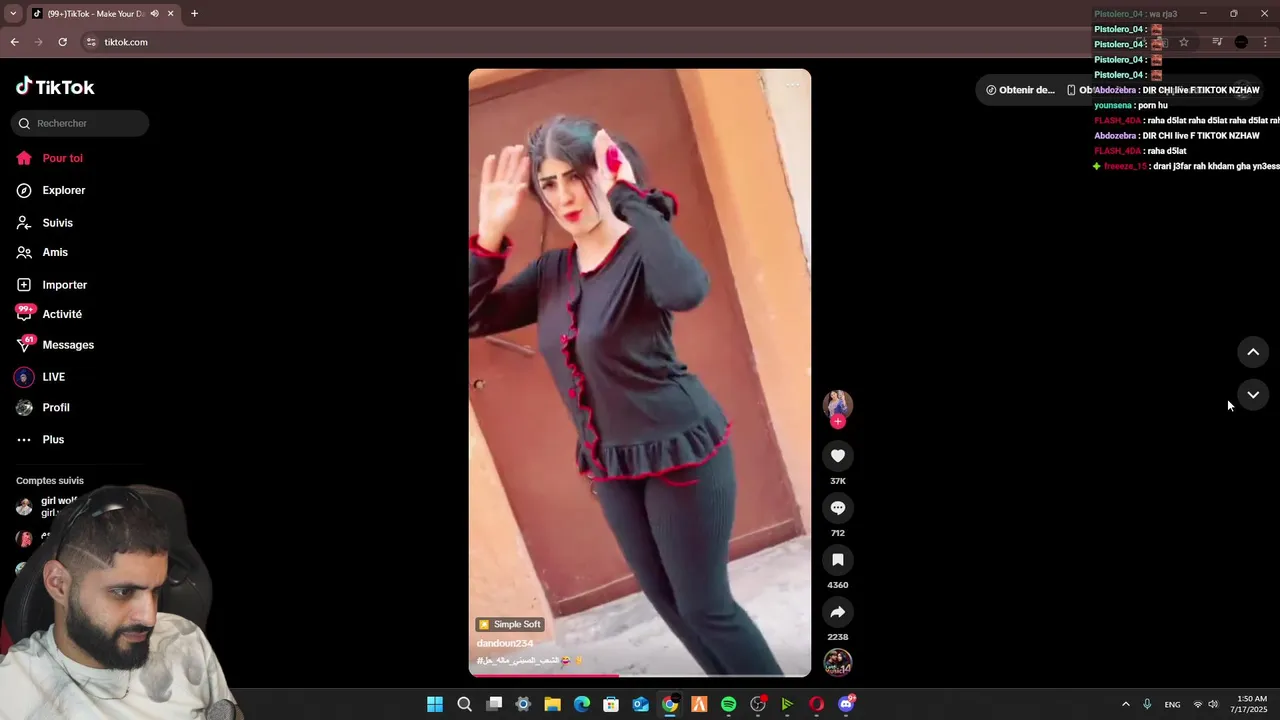Open File Explorer from taskbar
The width and height of the screenshot is (1280, 720).
coord(552,704)
